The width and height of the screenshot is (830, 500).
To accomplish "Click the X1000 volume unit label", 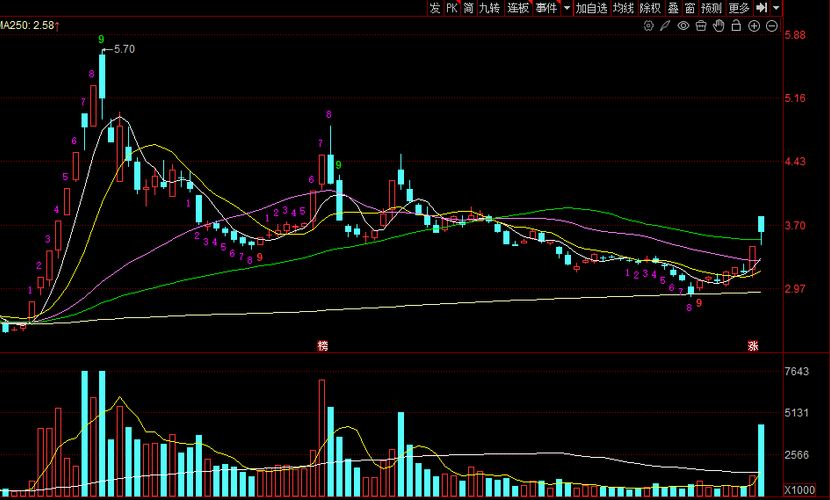I will point(799,490).
